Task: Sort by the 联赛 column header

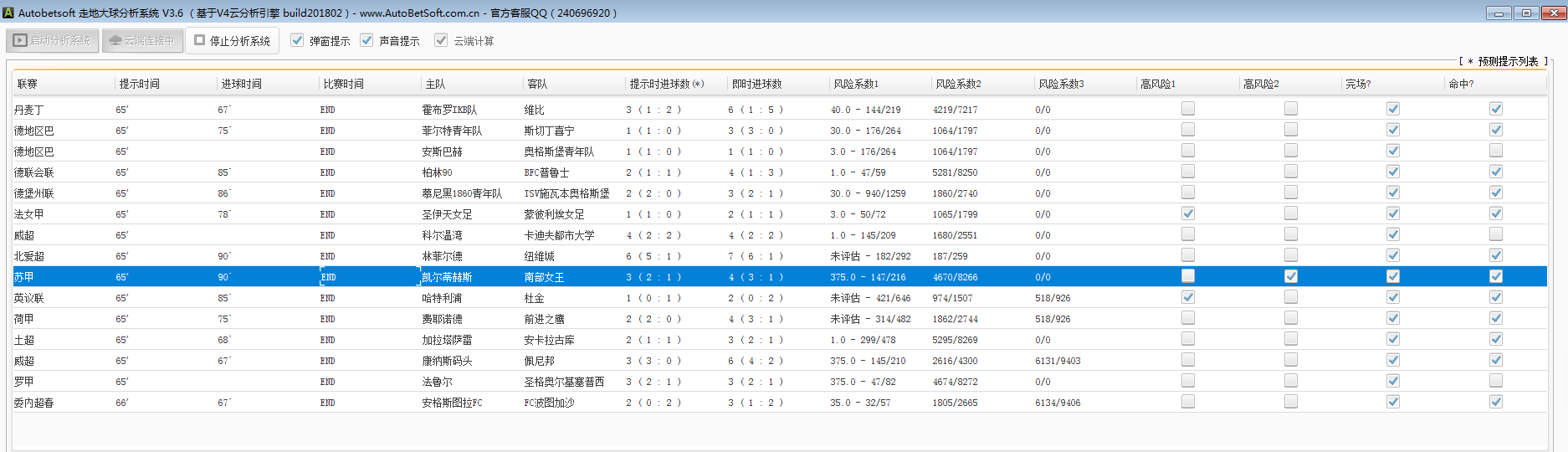Action: [x=28, y=84]
